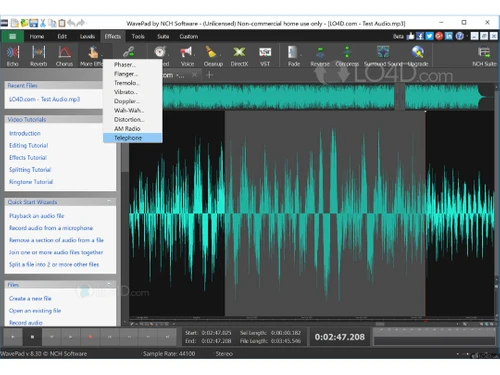The width and height of the screenshot is (500, 375).
Task: Start Record audio from a microphone wizard
Action: pyautogui.click(x=51, y=228)
